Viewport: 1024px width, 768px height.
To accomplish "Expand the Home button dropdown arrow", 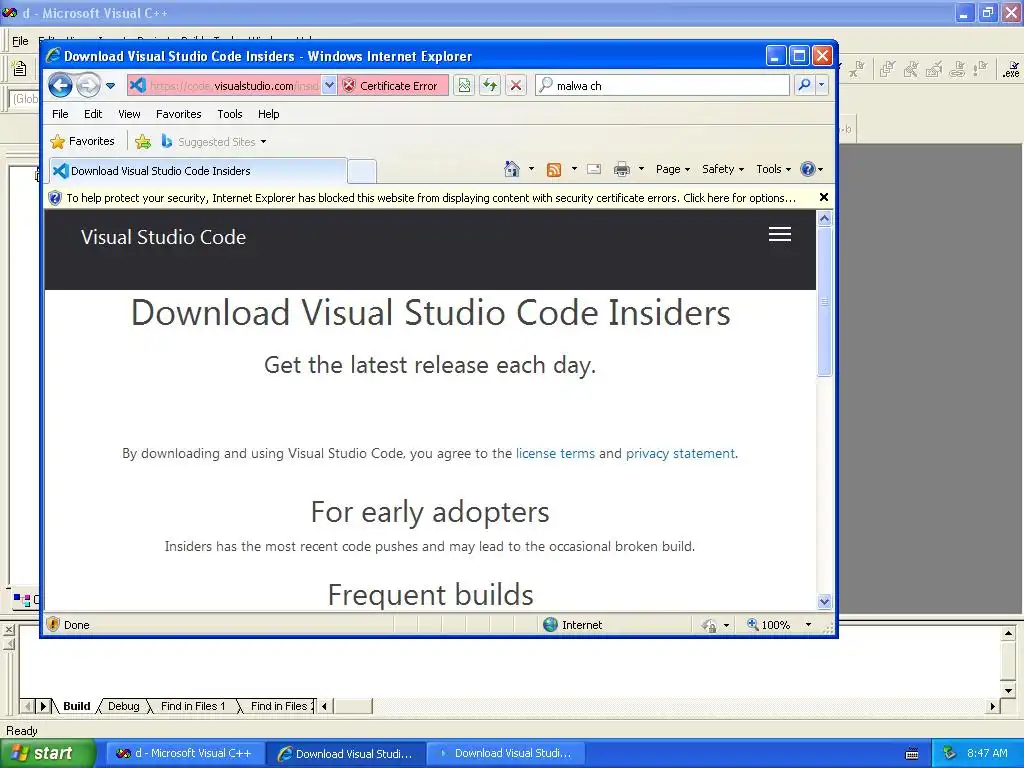I will (531, 169).
